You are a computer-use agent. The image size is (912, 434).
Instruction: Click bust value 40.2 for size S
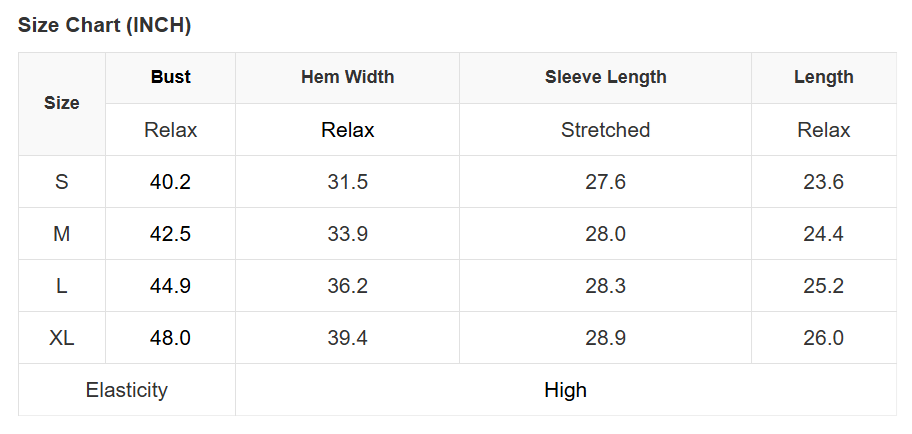point(171,182)
